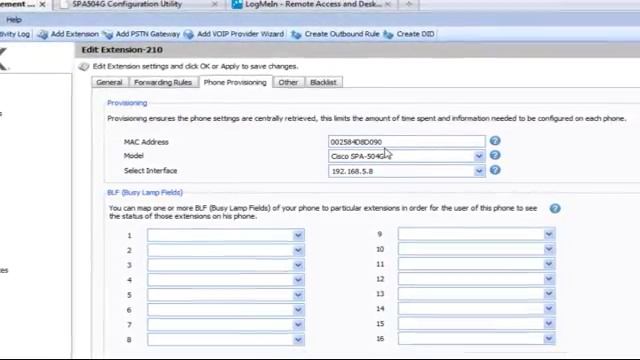
Task: Click the BLF (Busy Lamp Fields) section label
Action: point(145,192)
